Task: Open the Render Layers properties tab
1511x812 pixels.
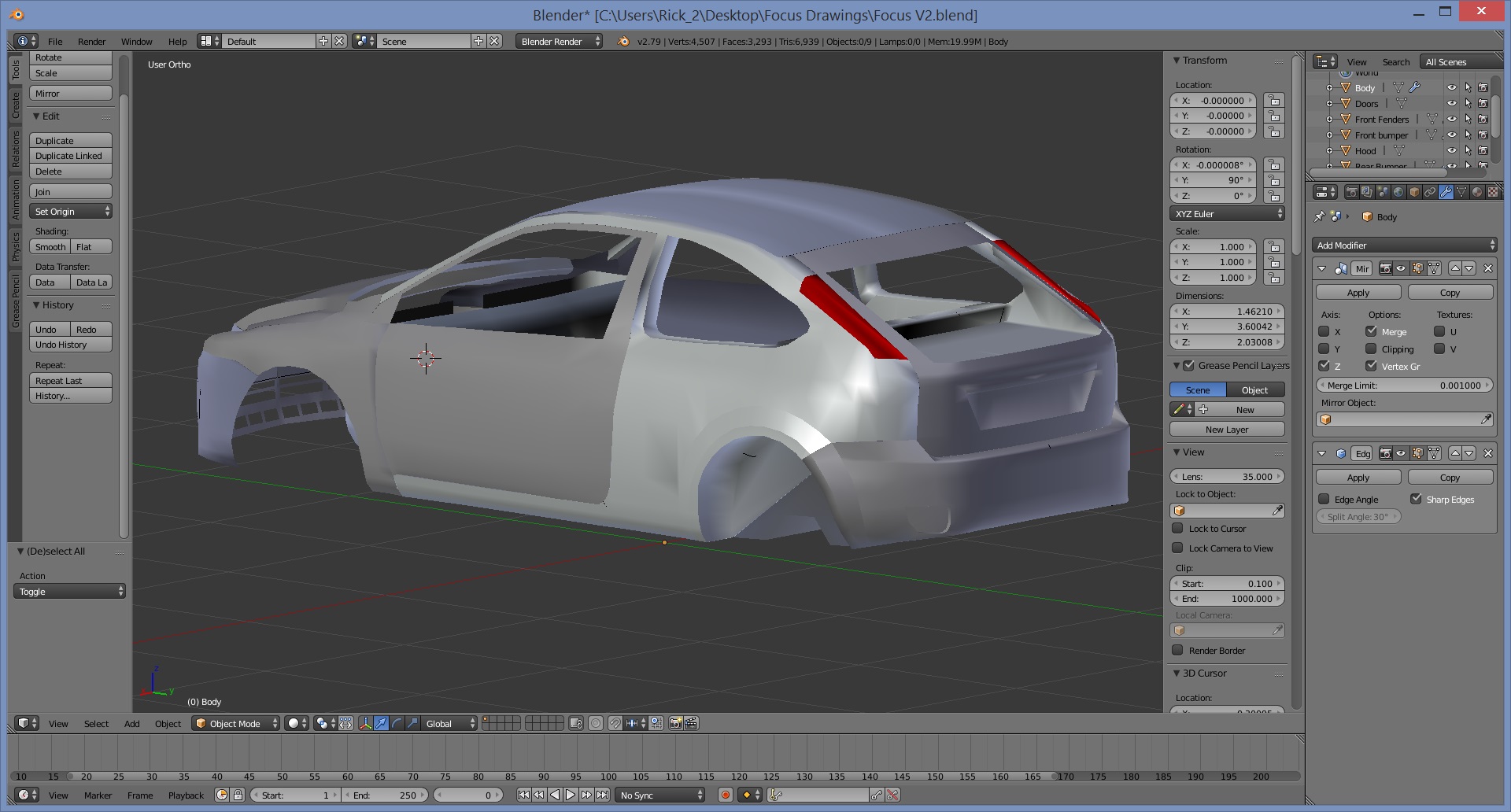Action: pyautogui.click(x=1367, y=192)
